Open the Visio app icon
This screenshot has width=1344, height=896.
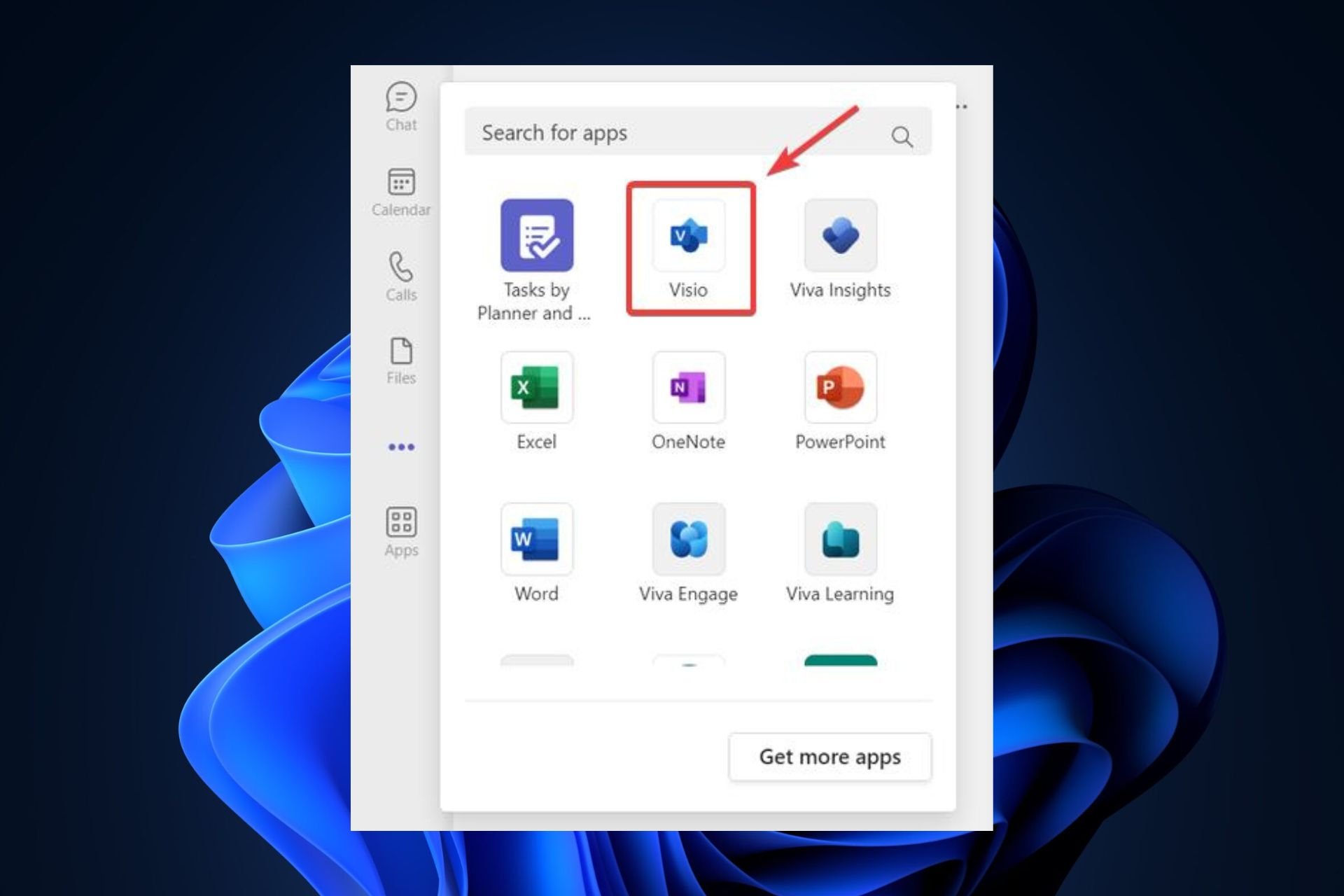click(689, 235)
